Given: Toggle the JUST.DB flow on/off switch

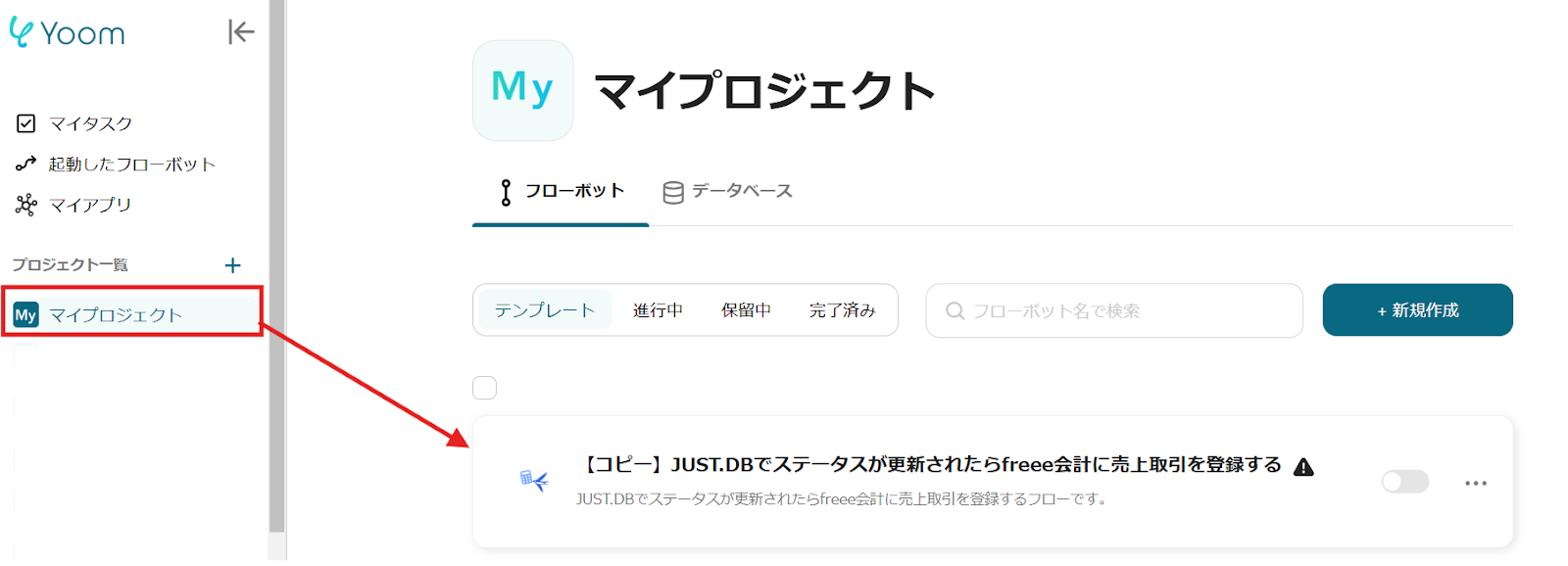Looking at the screenshot, I should coord(1405,482).
